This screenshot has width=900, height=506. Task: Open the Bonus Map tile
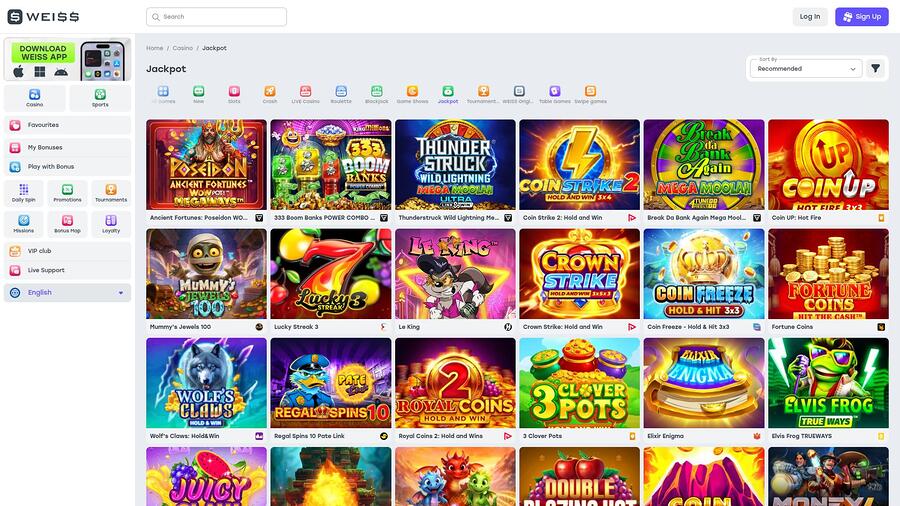[67, 224]
